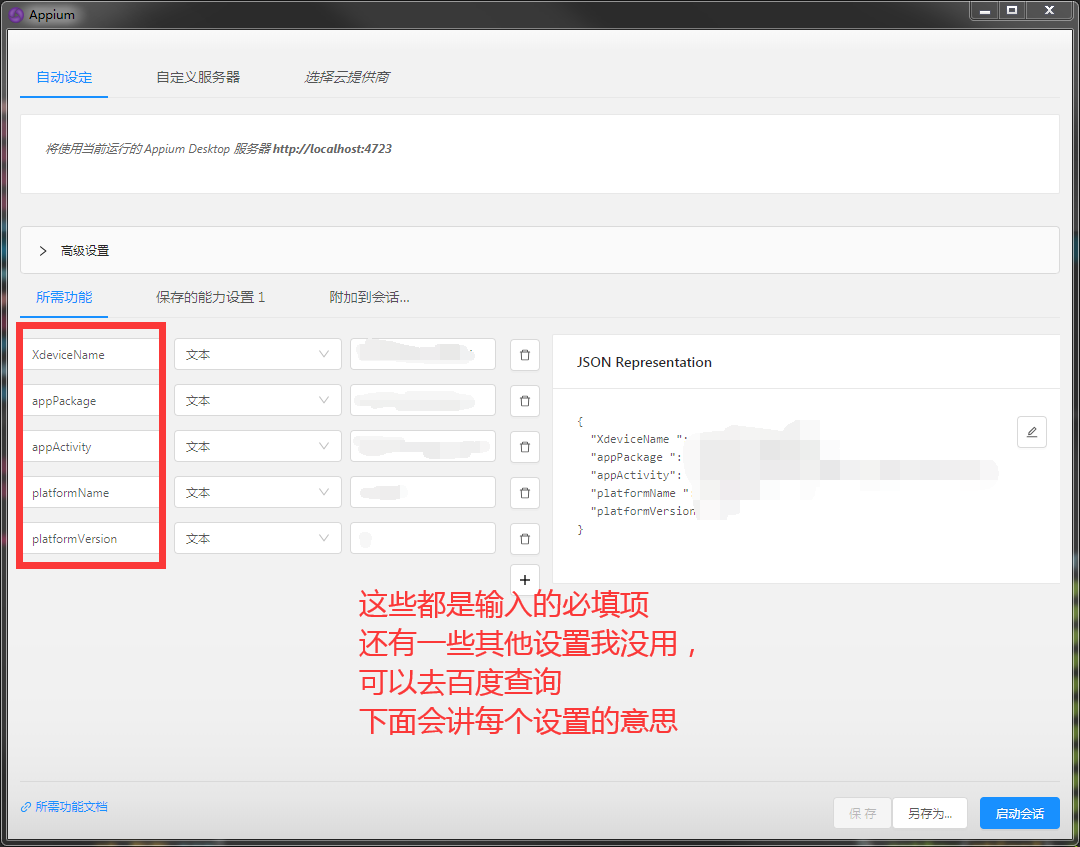Image resolution: width=1080 pixels, height=847 pixels.
Task: Switch to the 自动设定 tab
Action: (64, 77)
